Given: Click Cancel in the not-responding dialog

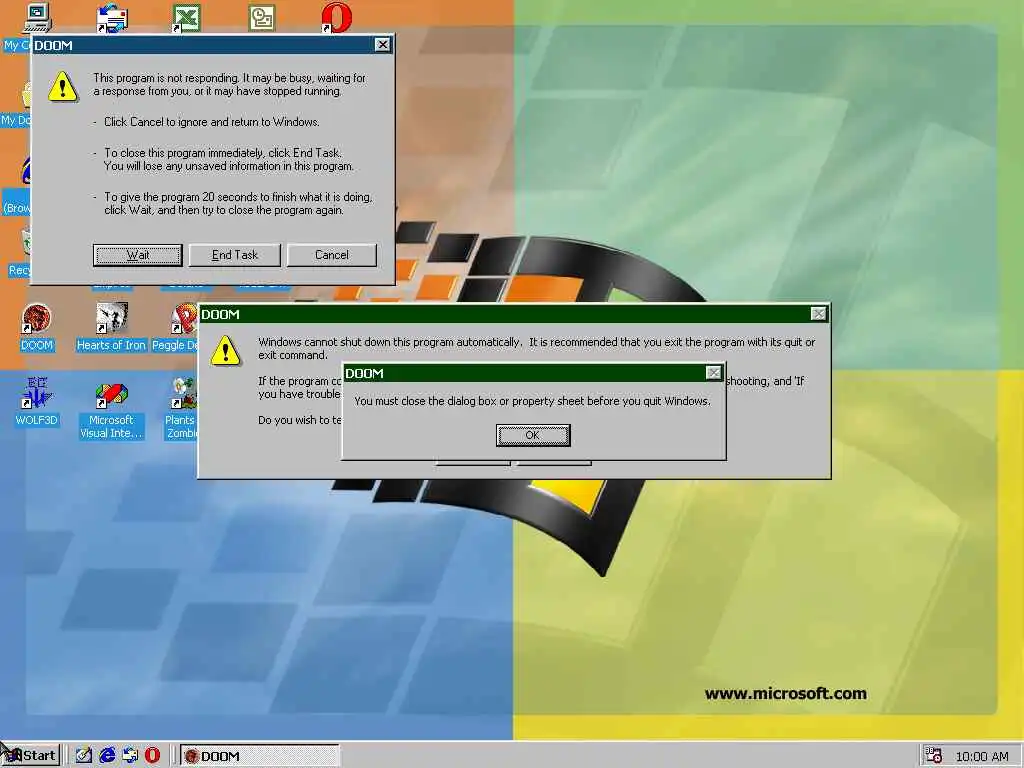Looking at the screenshot, I should 332,255.
